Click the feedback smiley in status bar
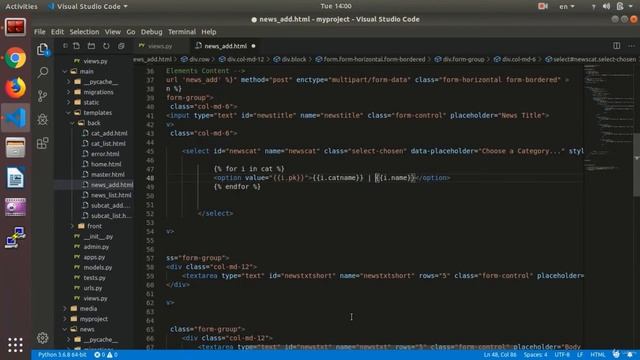Screen dimensions: 640x360 click(x=616, y=354)
